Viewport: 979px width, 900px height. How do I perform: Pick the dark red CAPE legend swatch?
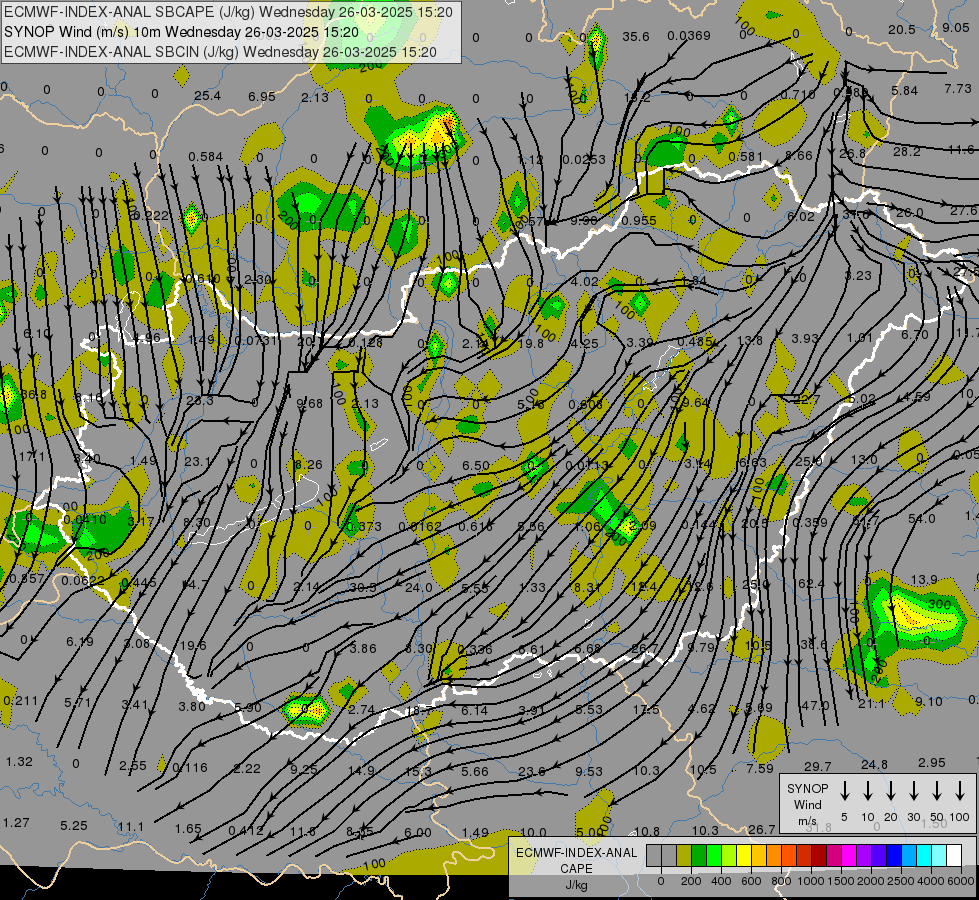(819, 855)
